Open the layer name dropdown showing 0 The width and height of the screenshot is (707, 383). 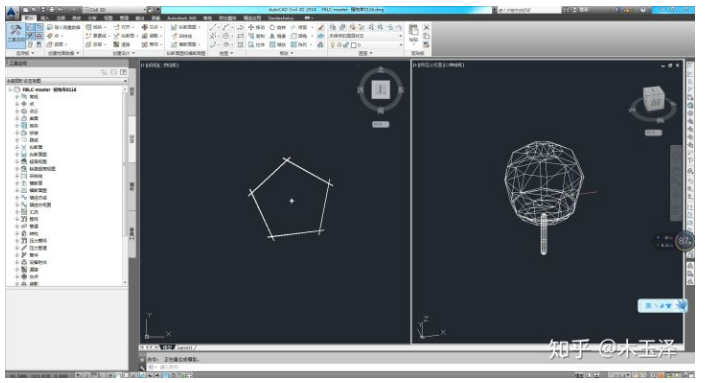pos(366,45)
